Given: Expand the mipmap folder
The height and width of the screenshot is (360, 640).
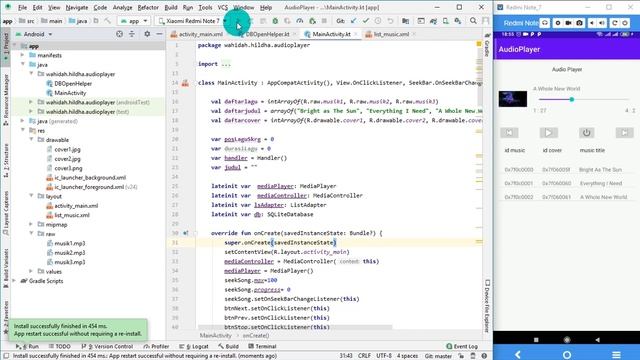Looking at the screenshot, I should tap(31, 224).
